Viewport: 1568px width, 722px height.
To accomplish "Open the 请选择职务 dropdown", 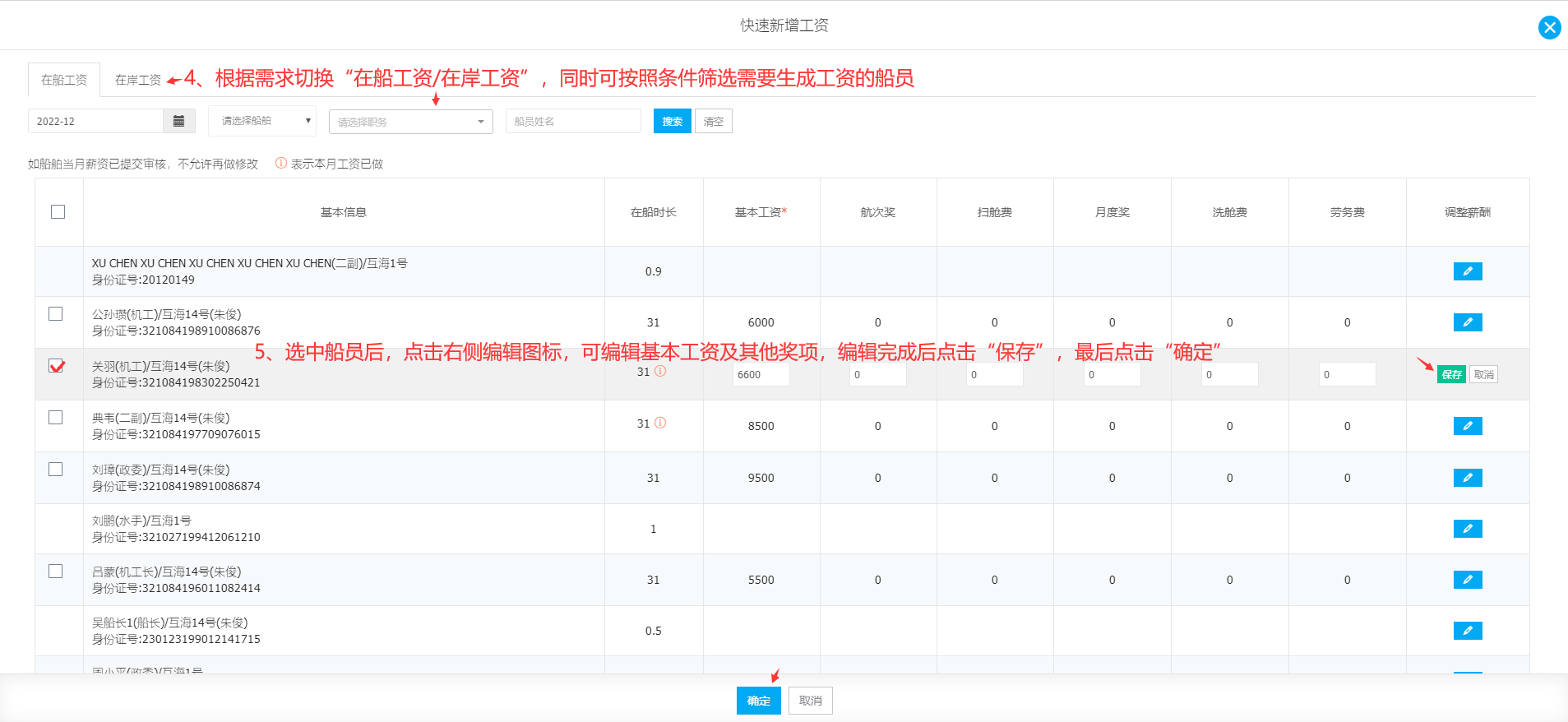I will coord(411,122).
